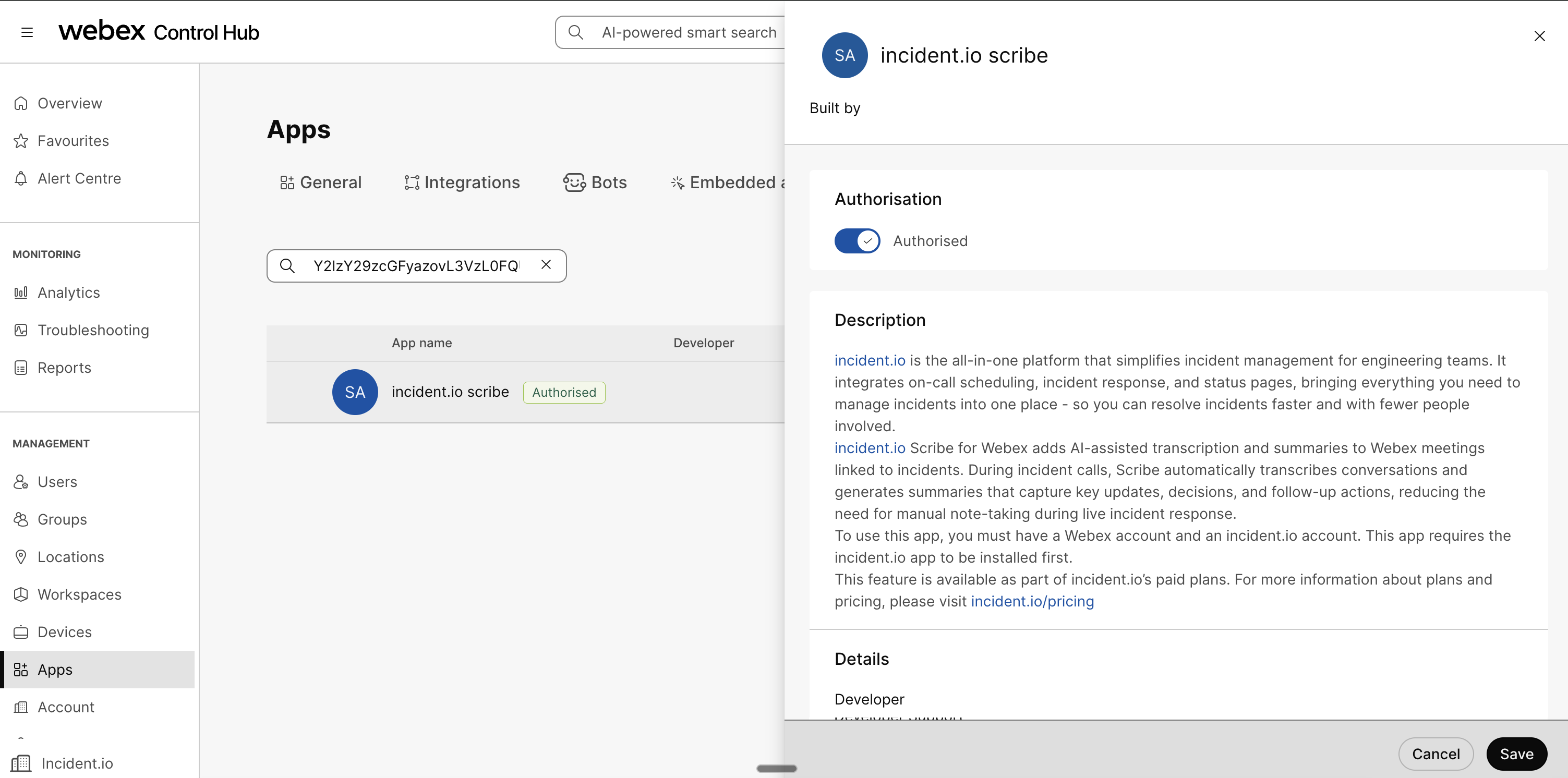1568x778 pixels.
Task: Click the Apps icon in sidebar
Action: pyautogui.click(x=21, y=670)
